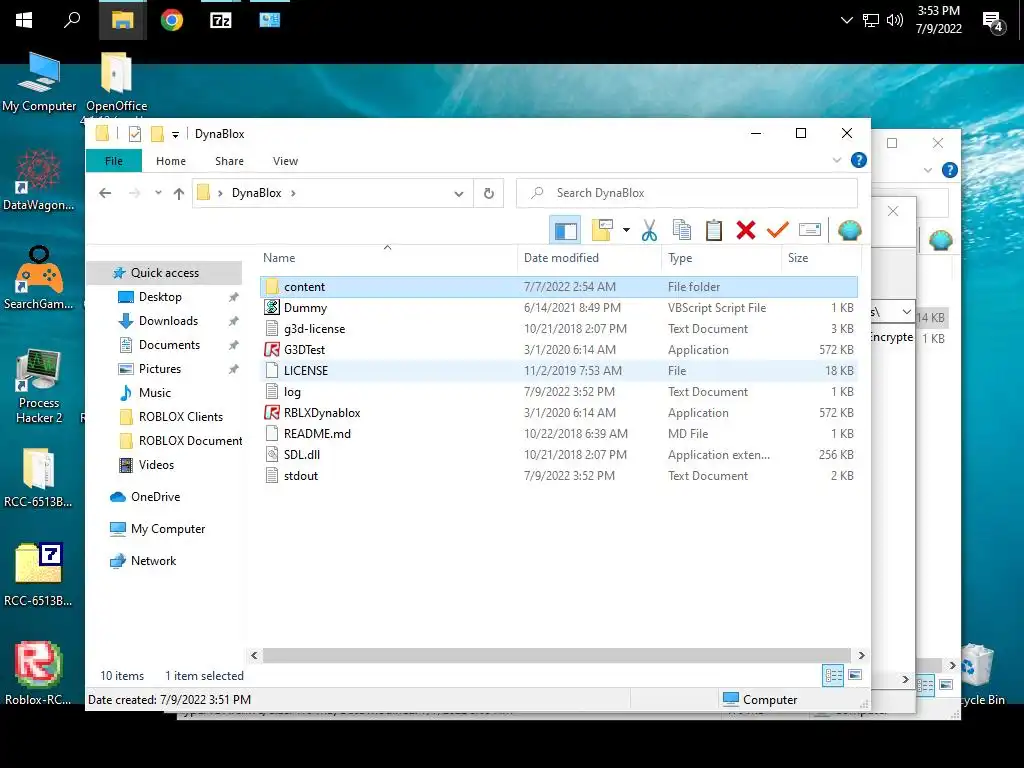1024x768 pixels.
Task: Switch to the Home ribbon tab
Action: pyautogui.click(x=171, y=161)
